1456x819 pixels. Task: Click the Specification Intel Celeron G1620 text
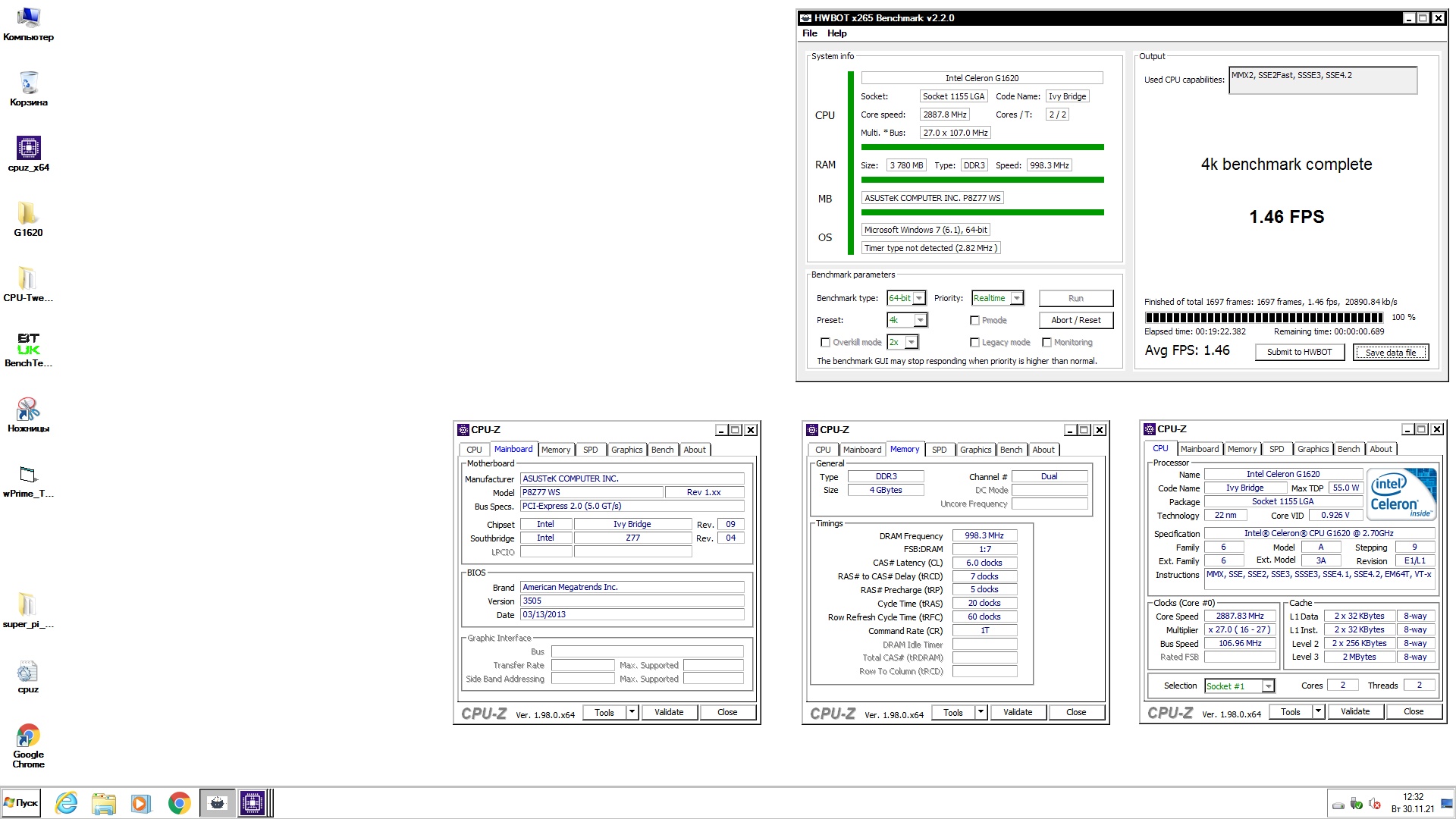click(1319, 534)
